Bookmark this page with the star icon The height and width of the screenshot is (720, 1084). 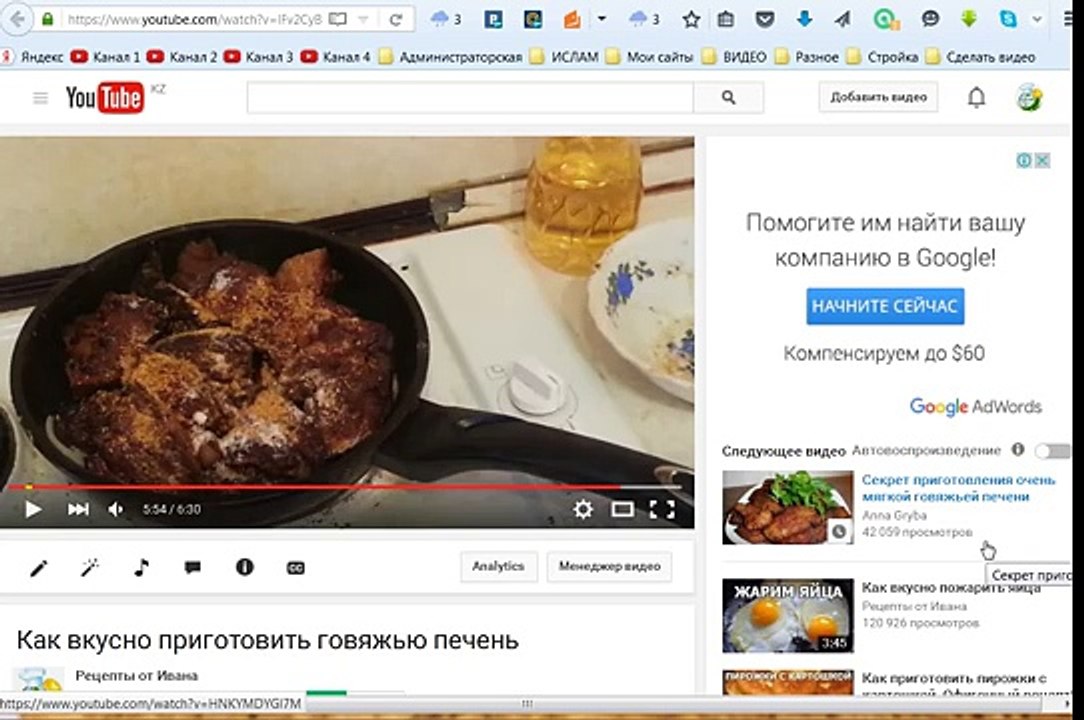(691, 20)
